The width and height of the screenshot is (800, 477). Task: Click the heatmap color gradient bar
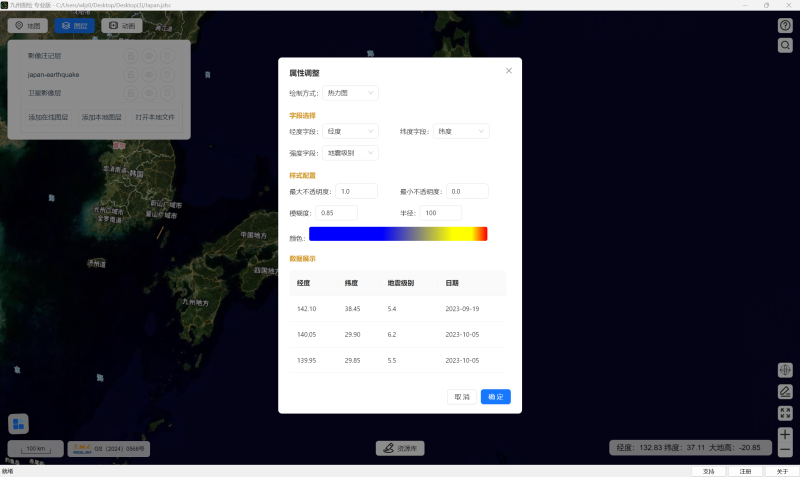398,234
